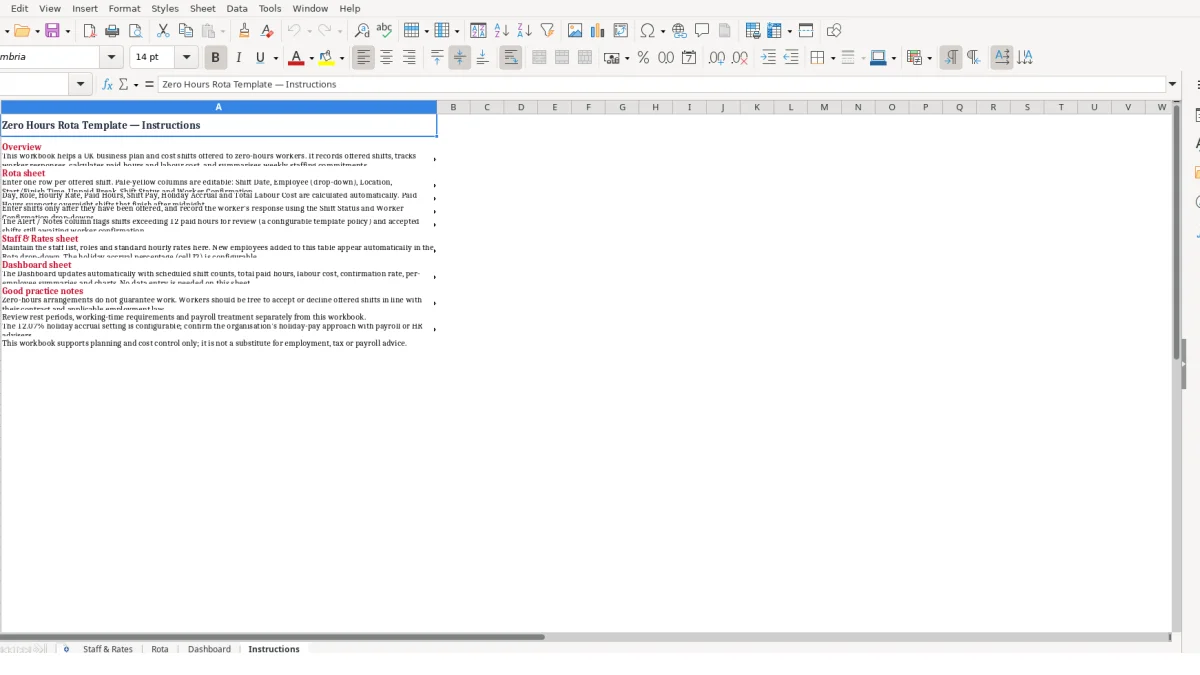Open the Data menu
Viewport: 1200px width, 675px height.
[x=237, y=8]
